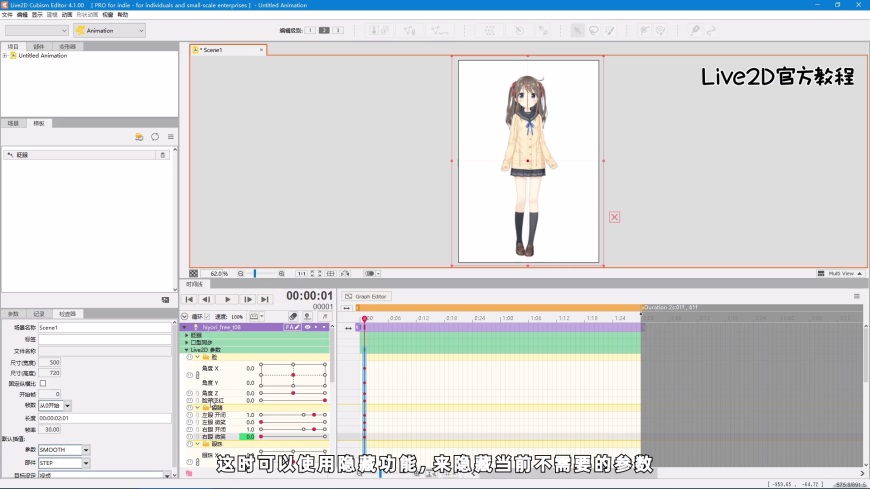Screen dimensions: 870x489
Task: Click the eraser icon in timeline toolbar
Action: 293,316
